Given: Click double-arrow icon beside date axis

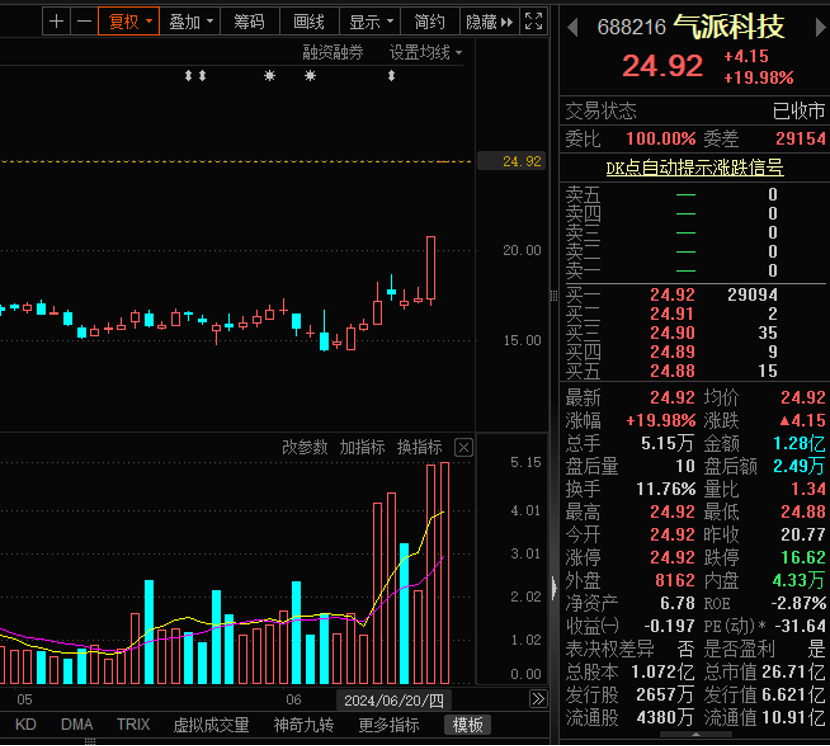Looking at the screenshot, I should 538,699.
